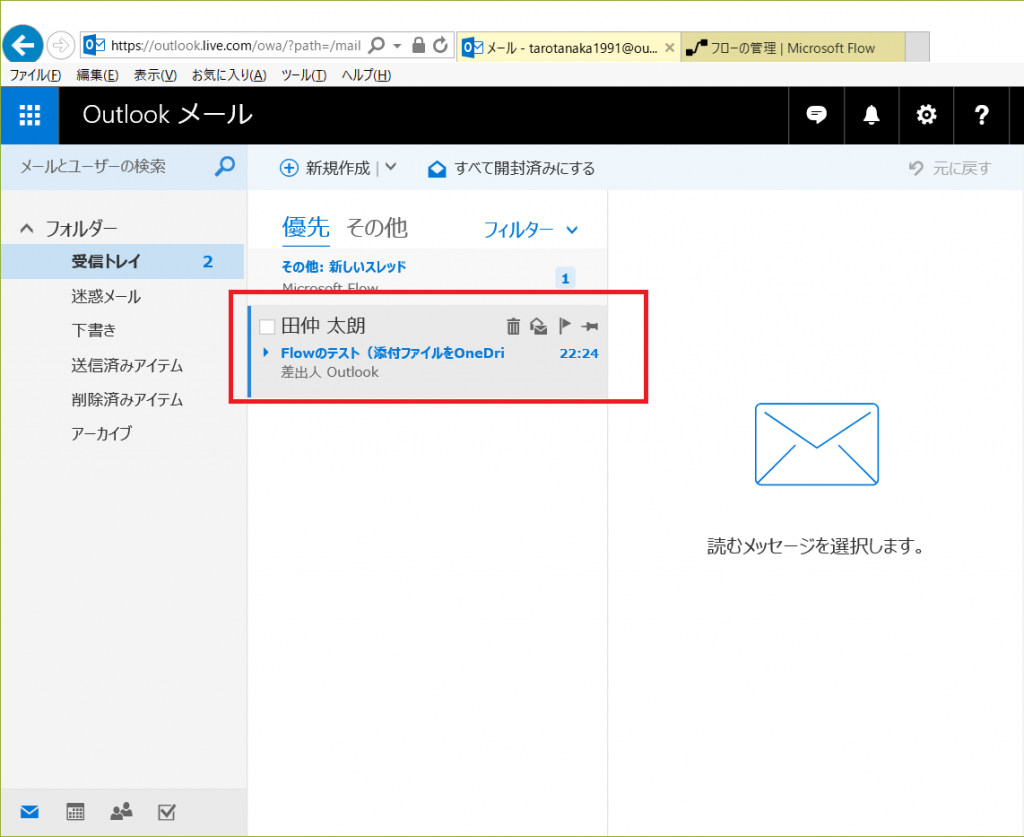Open the Skype chat bubble icon
The image size is (1024, 837).
(x=816, y=115)
